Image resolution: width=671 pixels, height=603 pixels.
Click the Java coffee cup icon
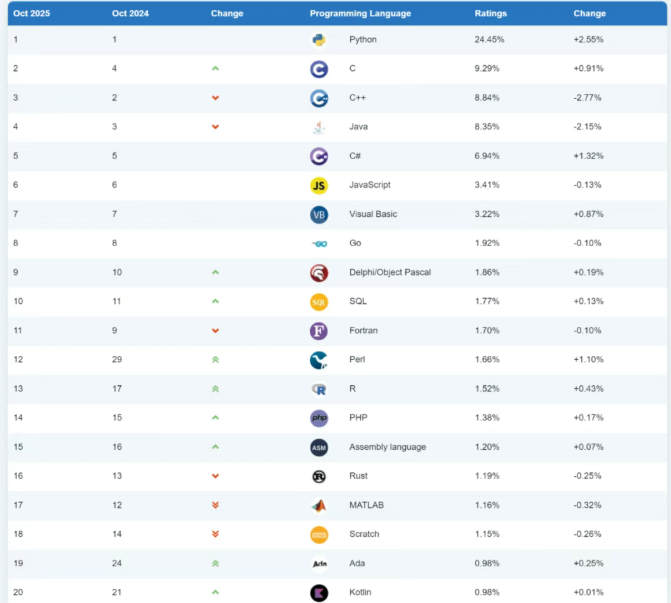point(319,127)
